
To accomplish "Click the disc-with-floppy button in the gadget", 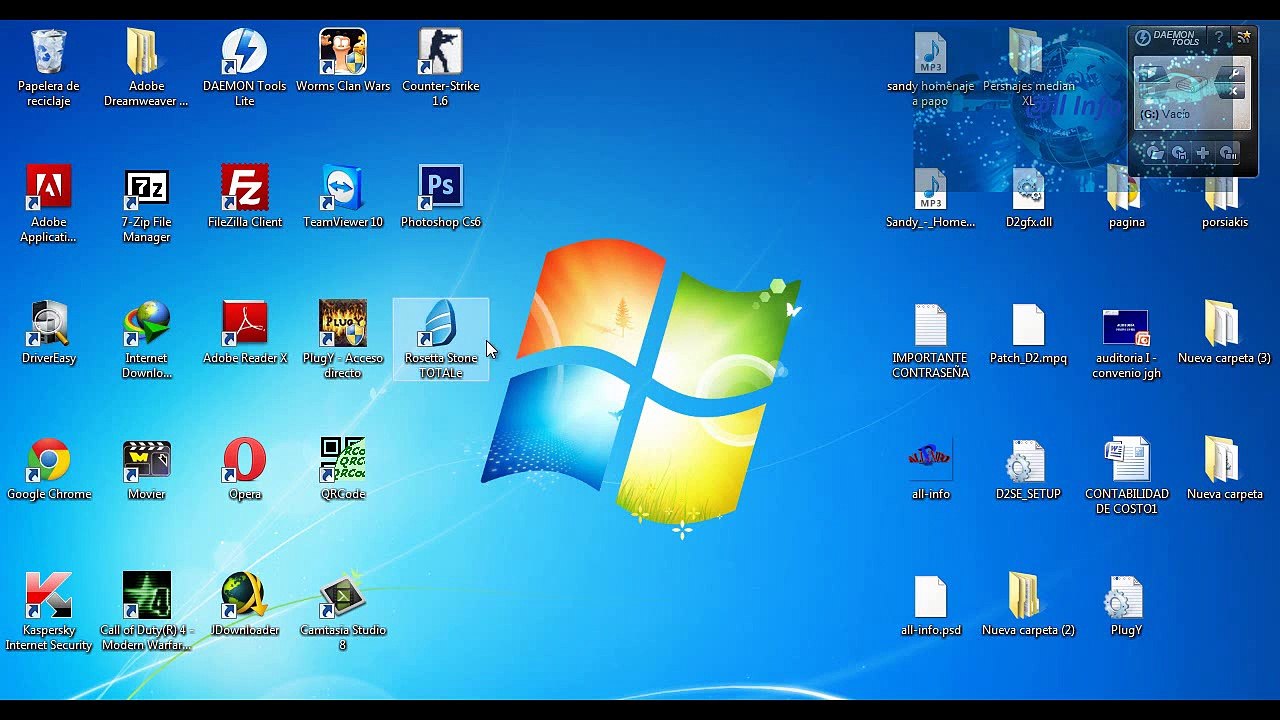I will [x=1179, y=153].
